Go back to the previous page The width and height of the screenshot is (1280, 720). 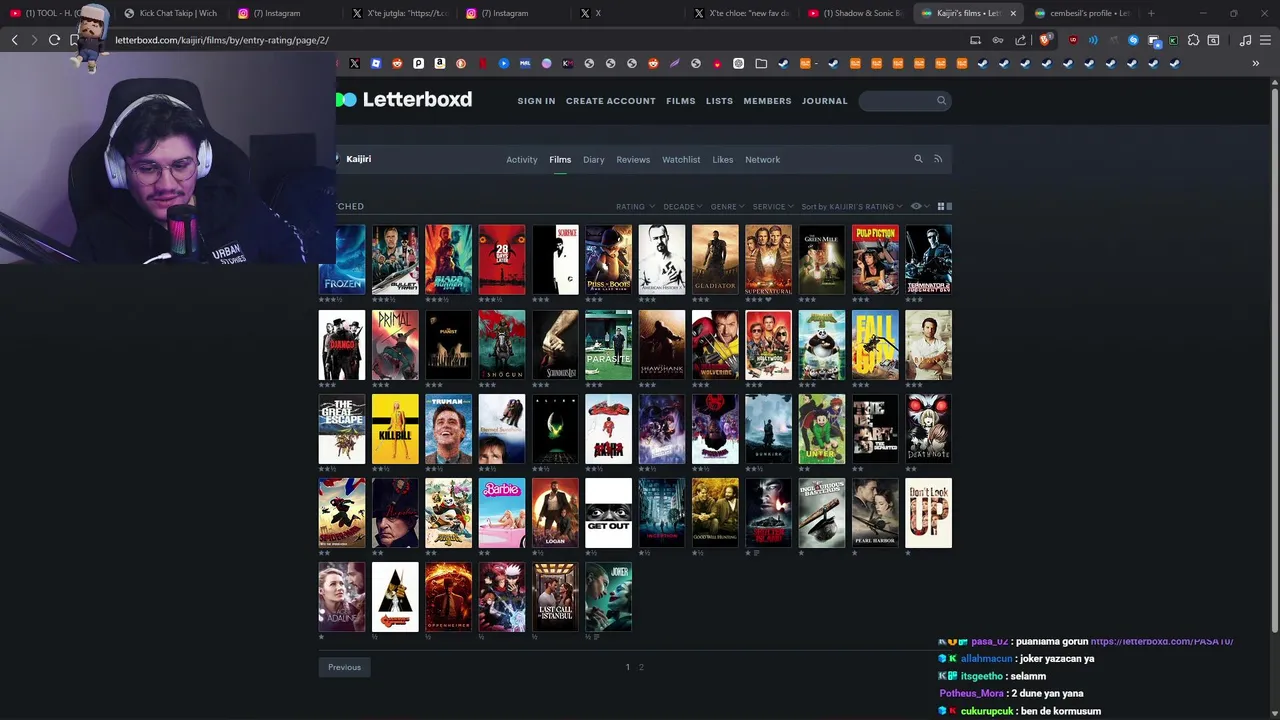pyautogui.click(x=14, y=40)
